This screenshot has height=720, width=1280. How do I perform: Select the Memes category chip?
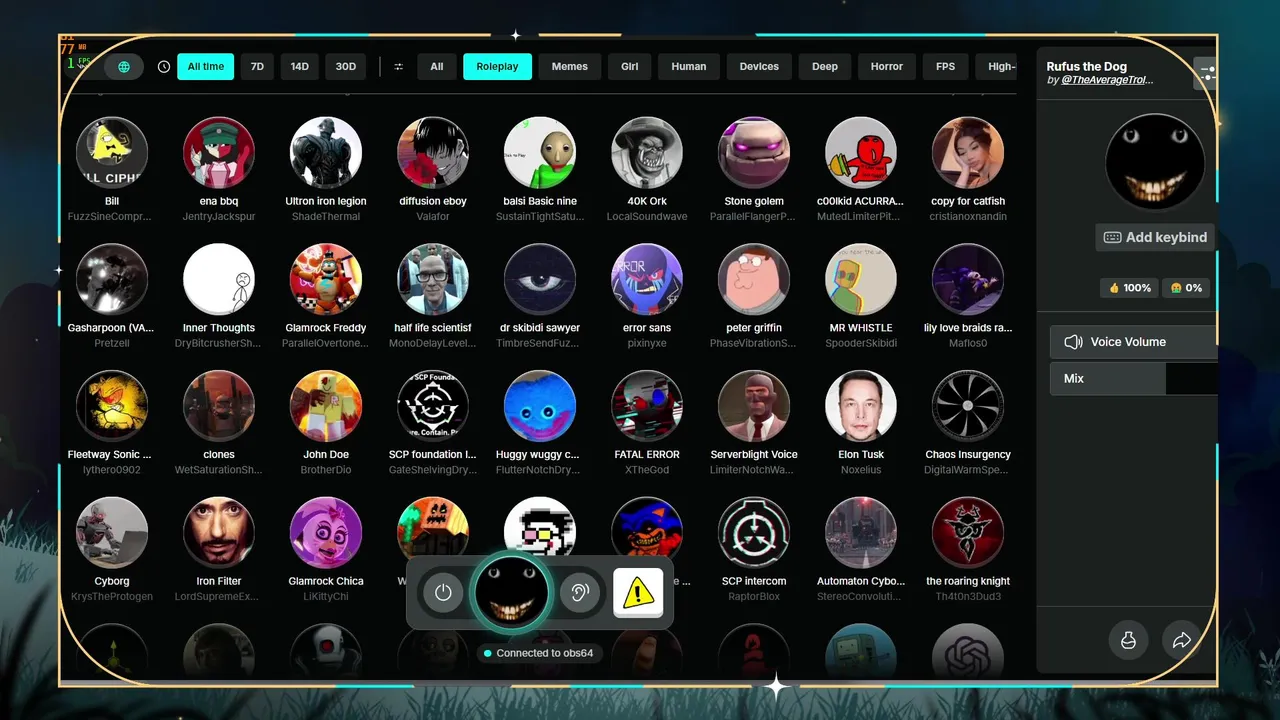(570, 67)
